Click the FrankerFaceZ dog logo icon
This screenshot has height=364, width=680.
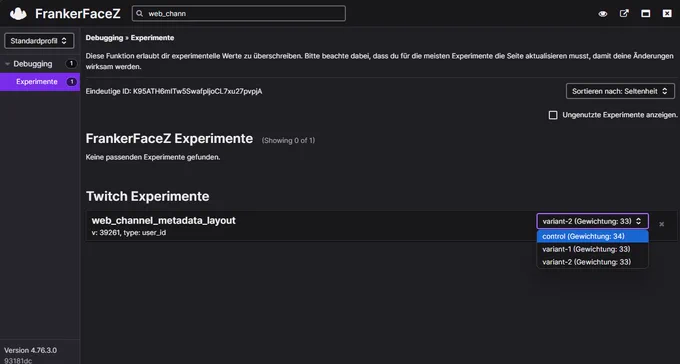click(x=18, y=14)
